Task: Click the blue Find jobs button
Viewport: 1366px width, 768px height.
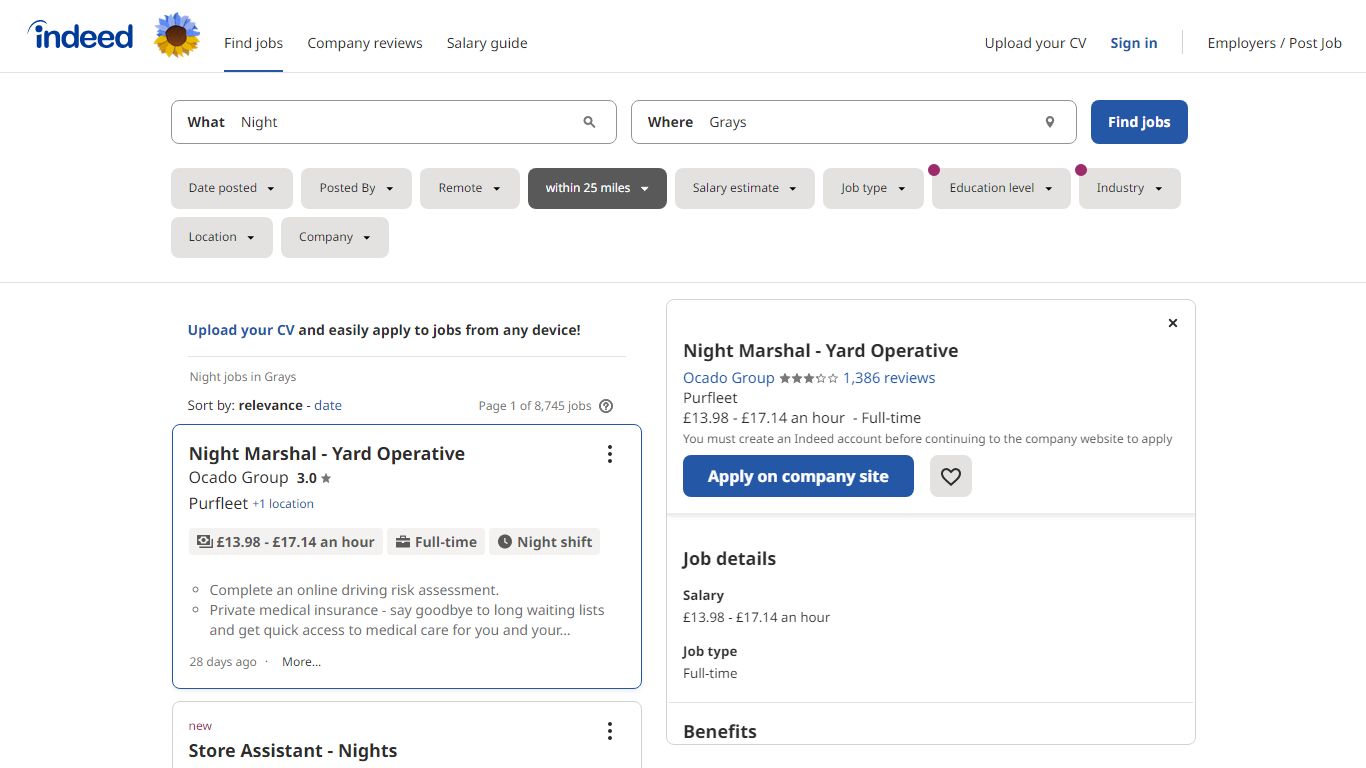Action: click(1139, 122)
